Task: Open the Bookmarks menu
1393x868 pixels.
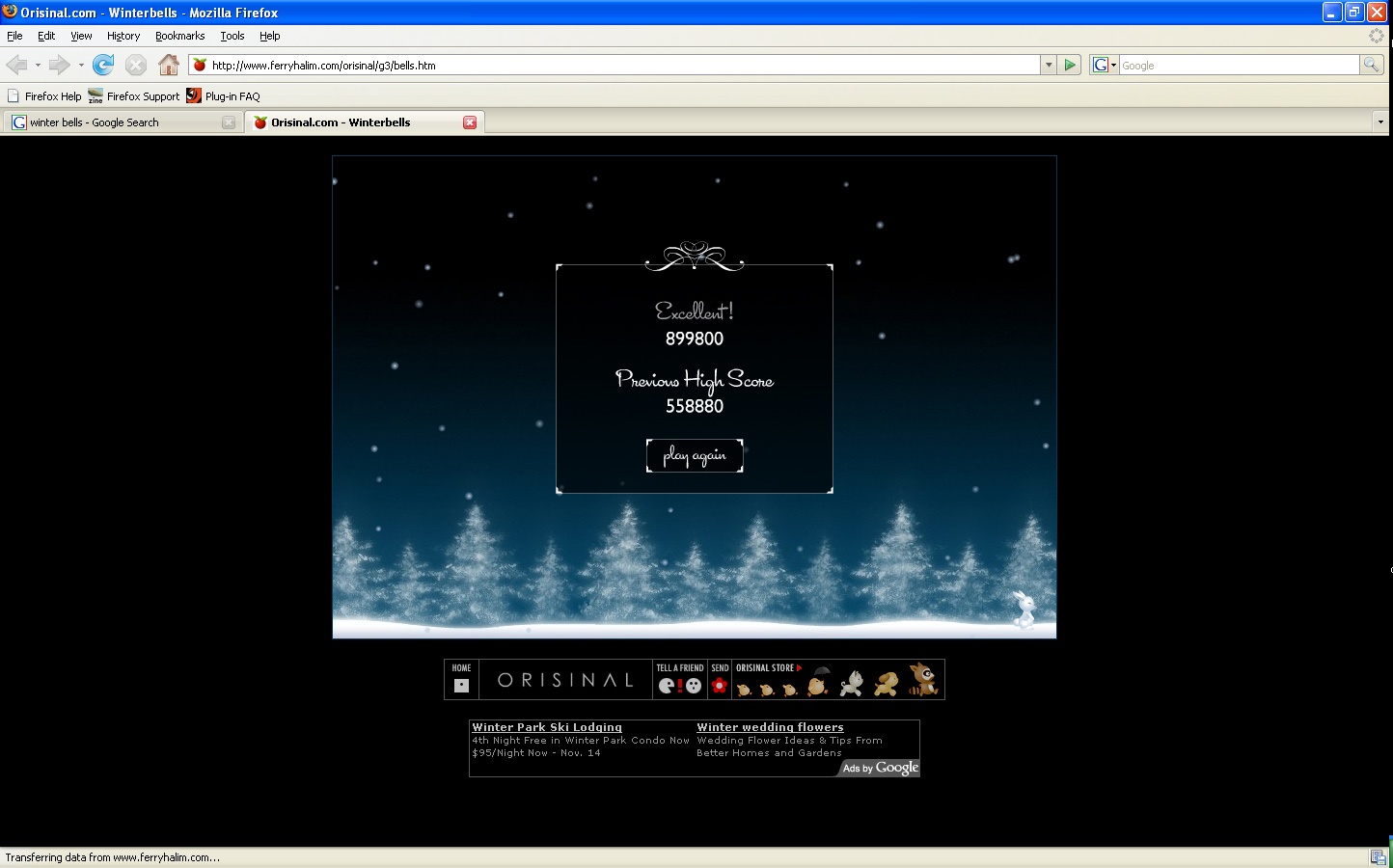Action: (180, 36)
